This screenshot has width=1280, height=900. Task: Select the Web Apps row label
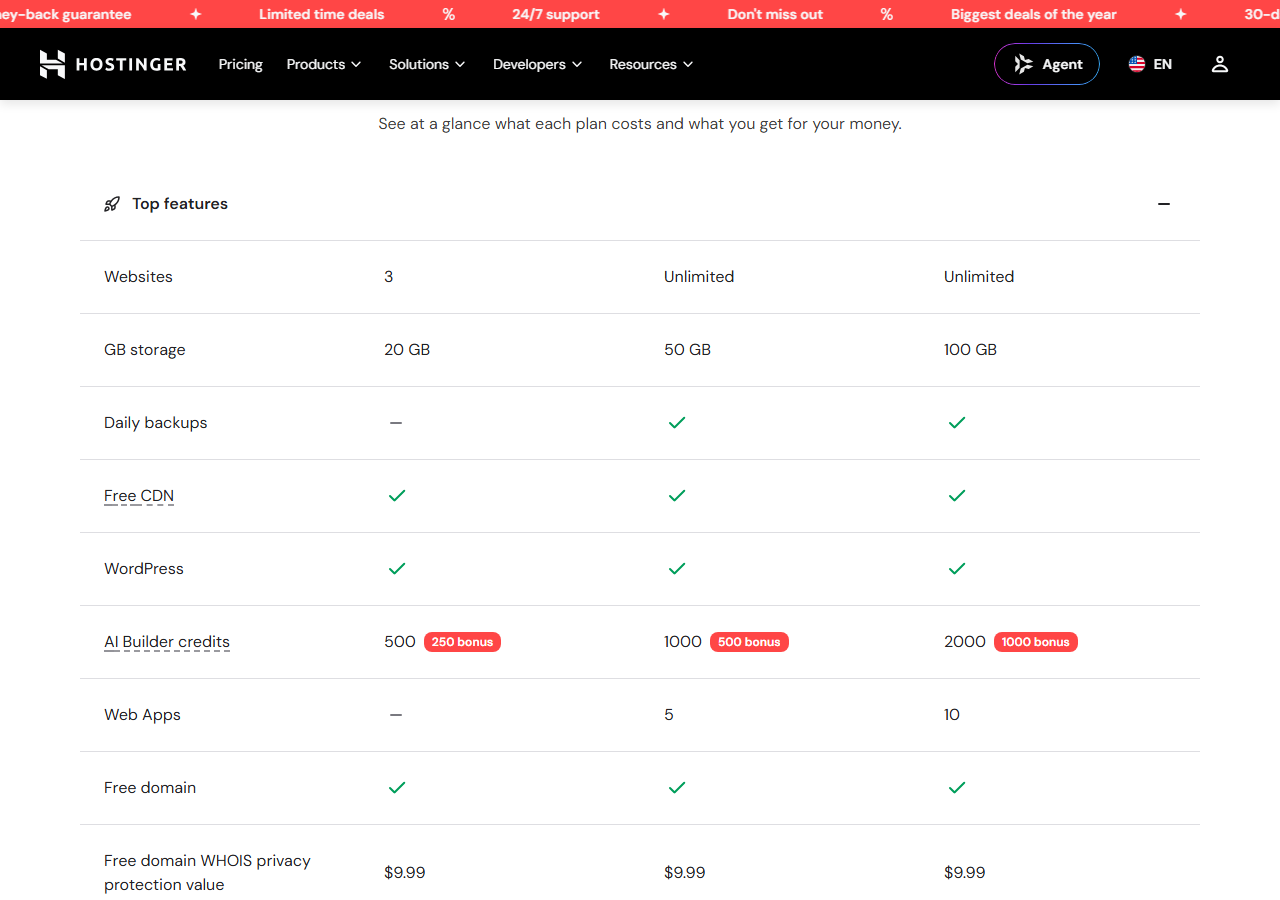pos(142,715)
